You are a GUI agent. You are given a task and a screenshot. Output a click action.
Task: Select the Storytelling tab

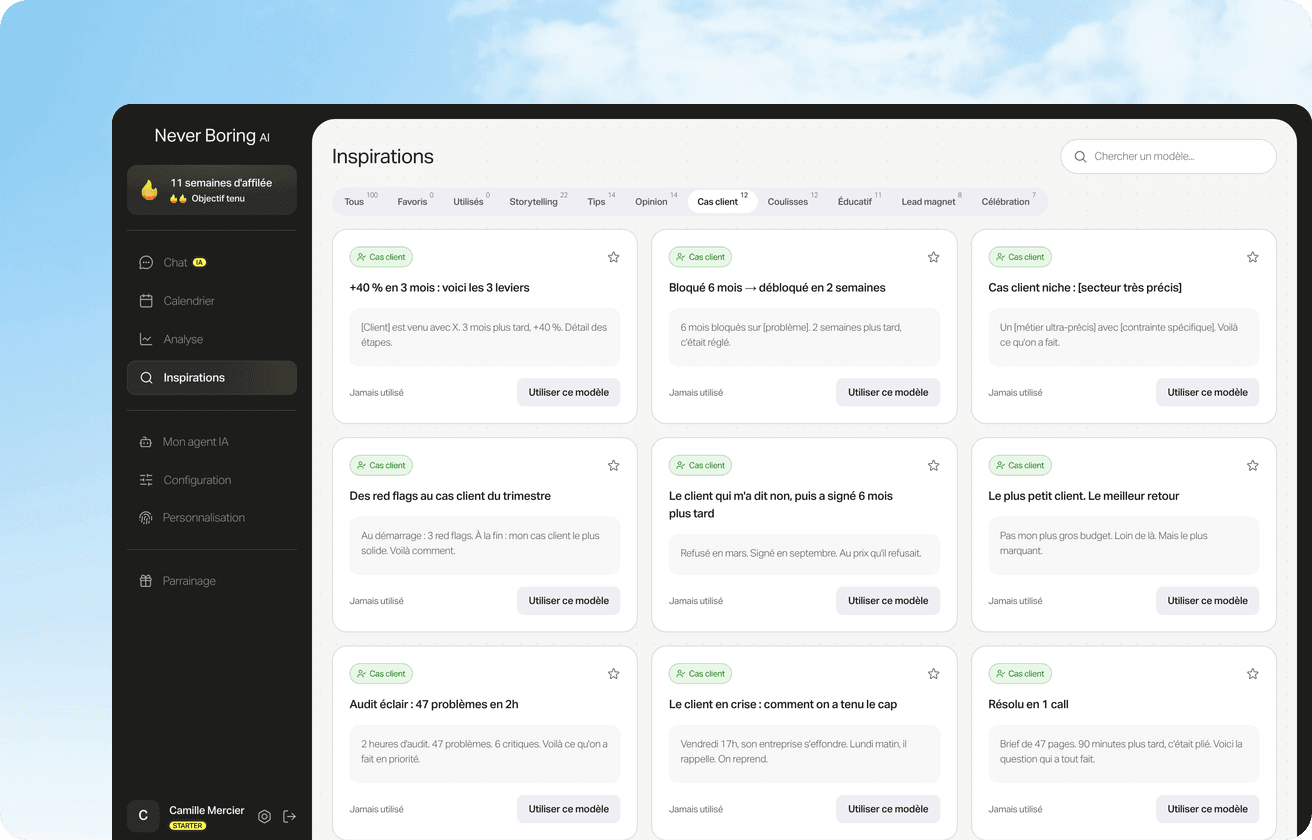point(536,201)
